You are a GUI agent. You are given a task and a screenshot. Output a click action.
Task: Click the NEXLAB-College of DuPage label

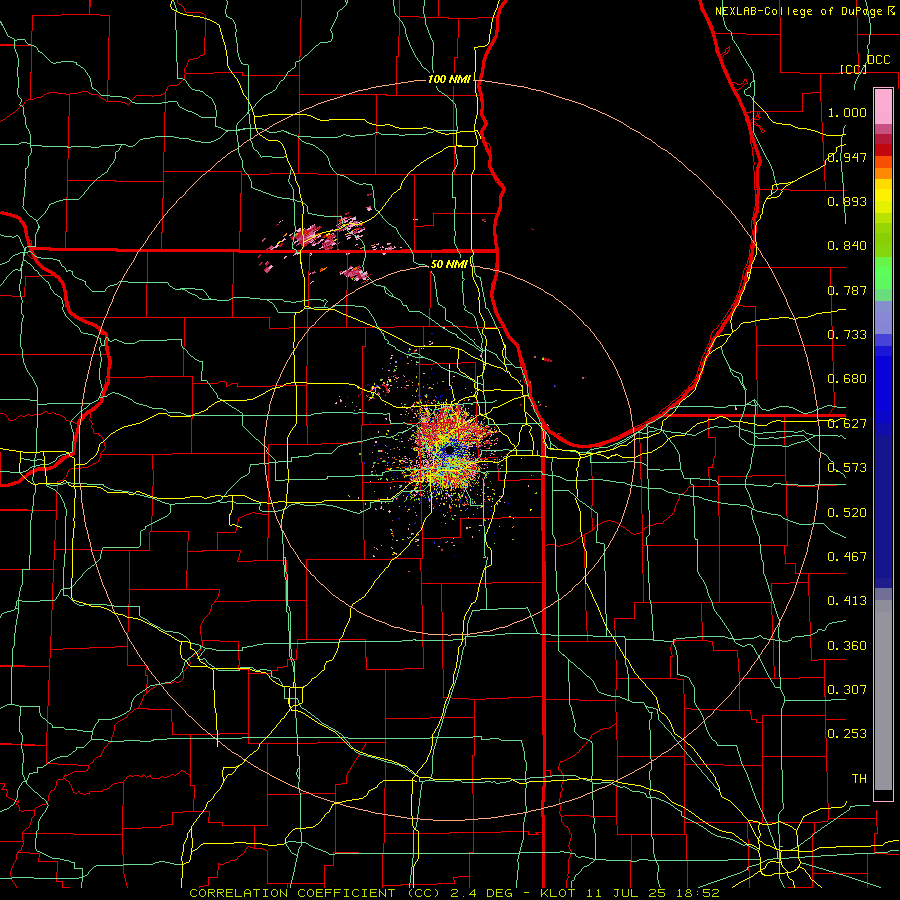pos(798,11)
